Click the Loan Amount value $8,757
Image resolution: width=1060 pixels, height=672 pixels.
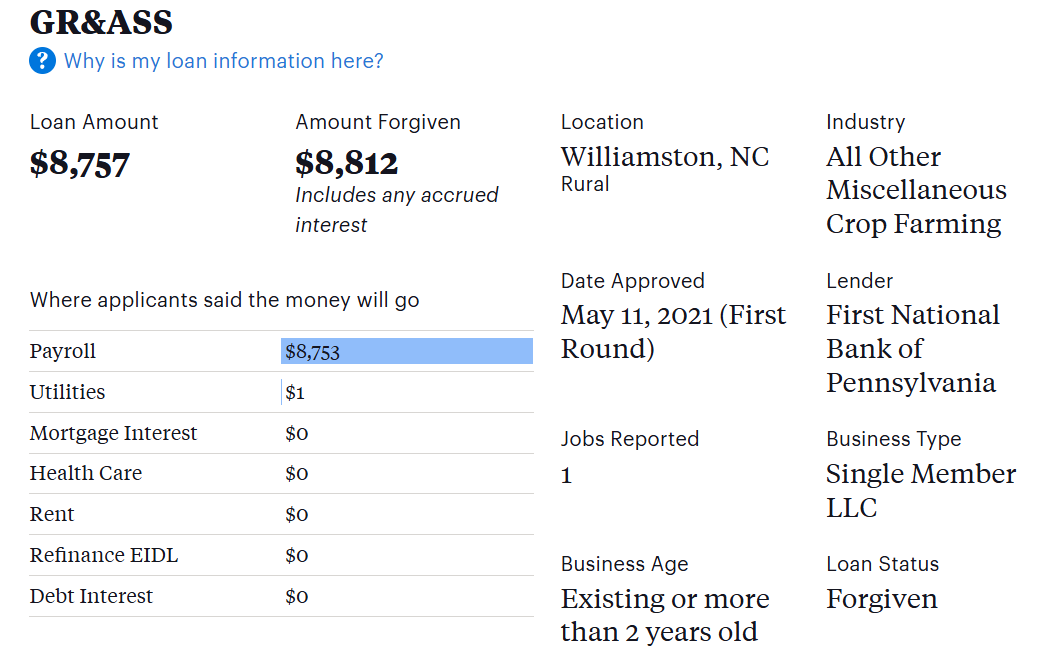point(79,164)
